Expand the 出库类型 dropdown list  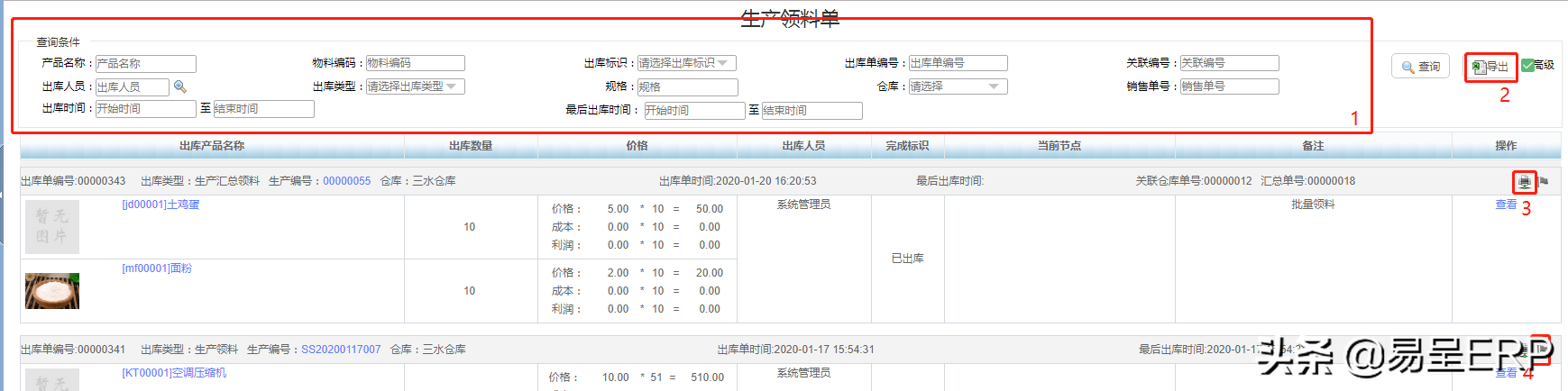(x=415, y=86)
